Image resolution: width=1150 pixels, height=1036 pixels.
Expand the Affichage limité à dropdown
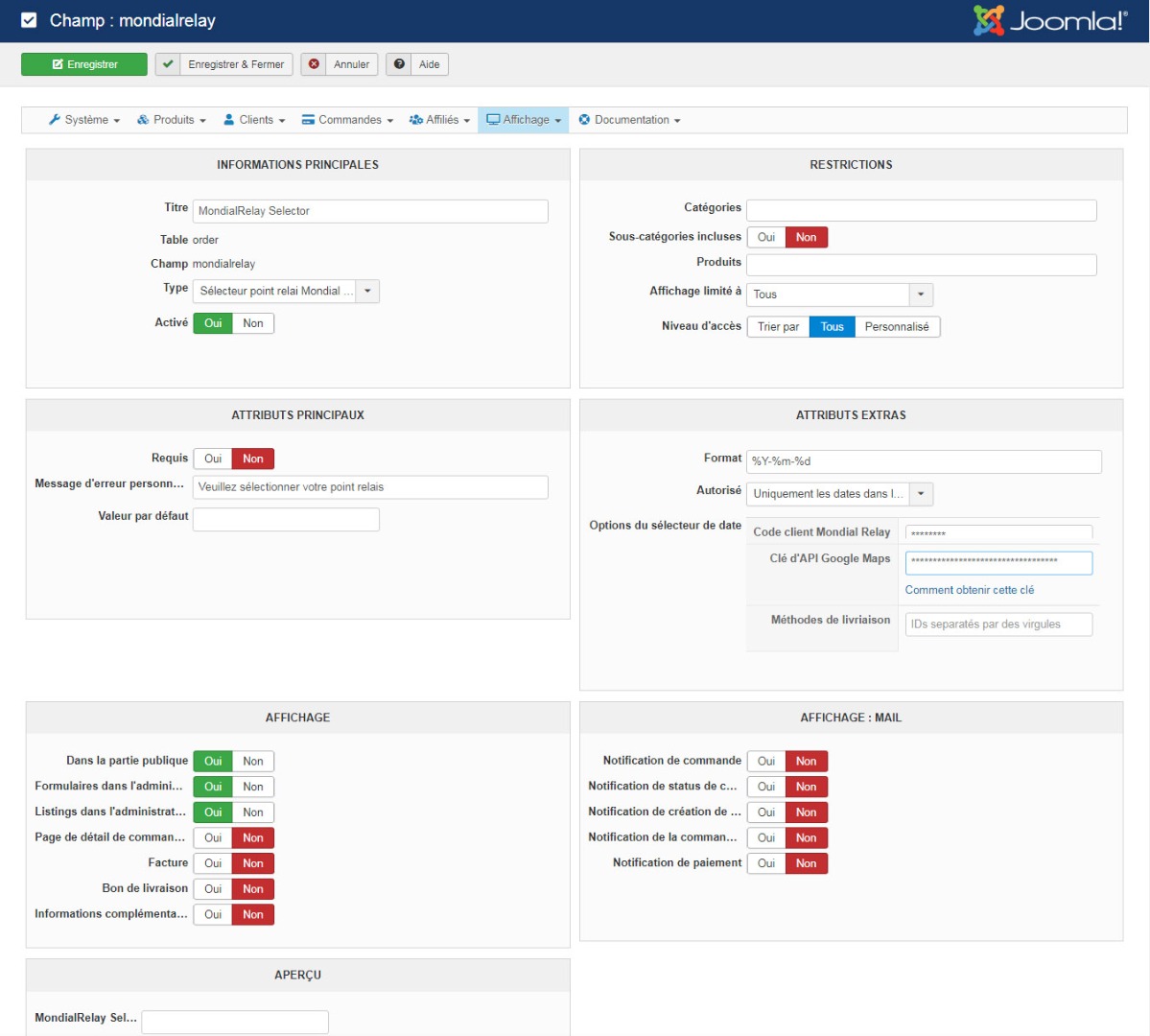(x=839, y=294)
